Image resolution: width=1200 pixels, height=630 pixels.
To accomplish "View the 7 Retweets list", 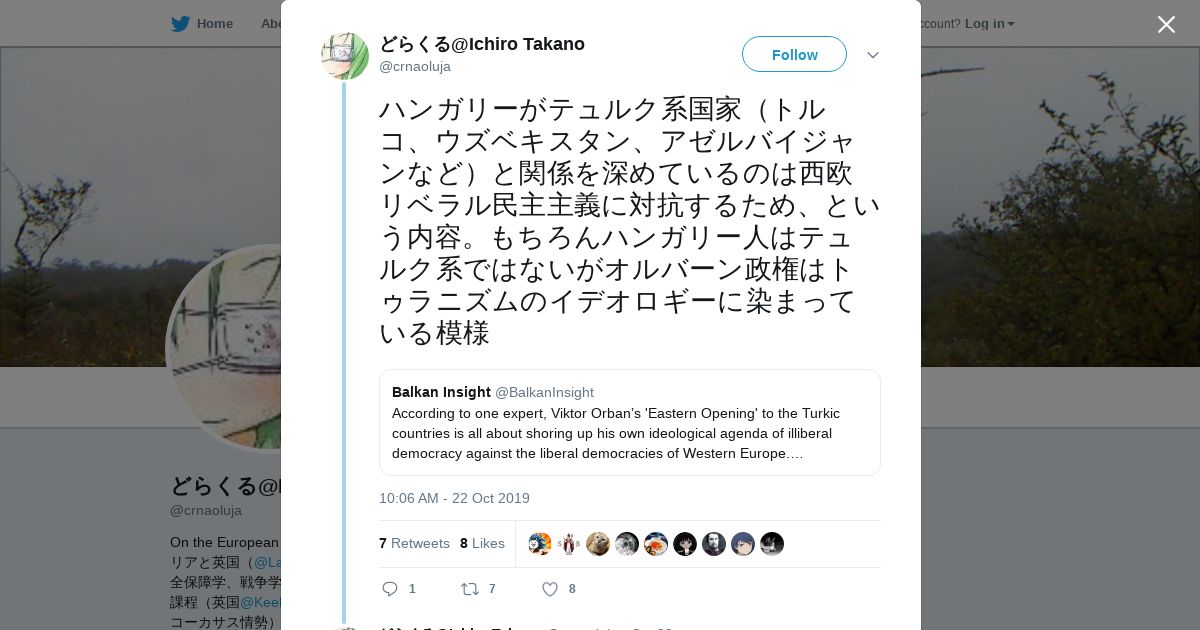I will click(x=414, y=543).
